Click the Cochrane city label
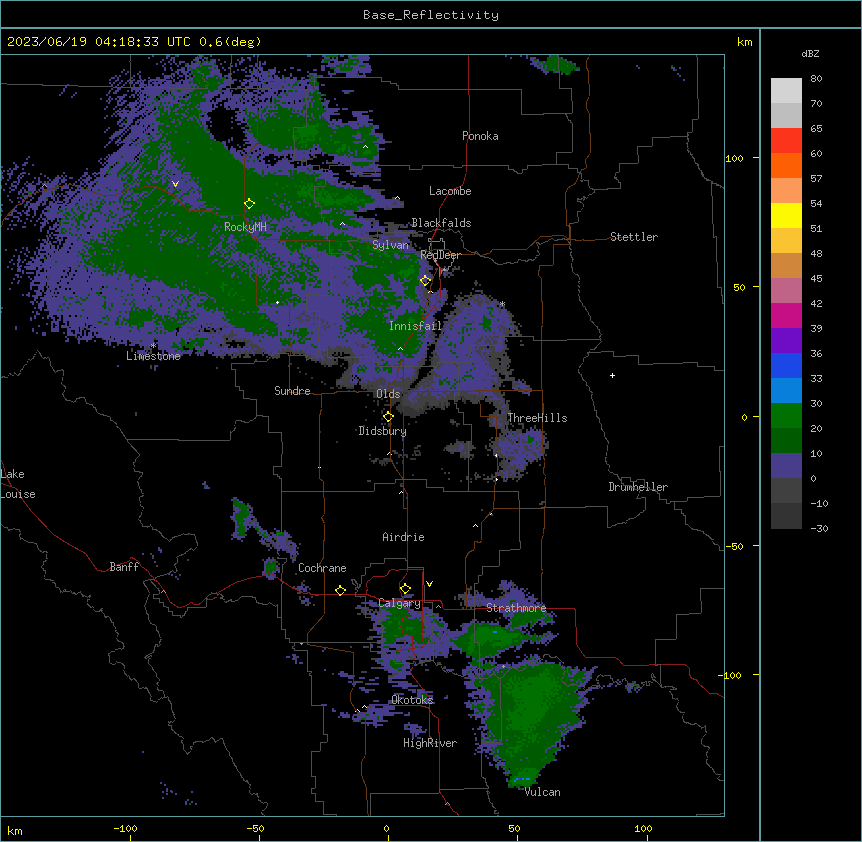The width and height of the screenshot is (862, 842). pos(322,568)
